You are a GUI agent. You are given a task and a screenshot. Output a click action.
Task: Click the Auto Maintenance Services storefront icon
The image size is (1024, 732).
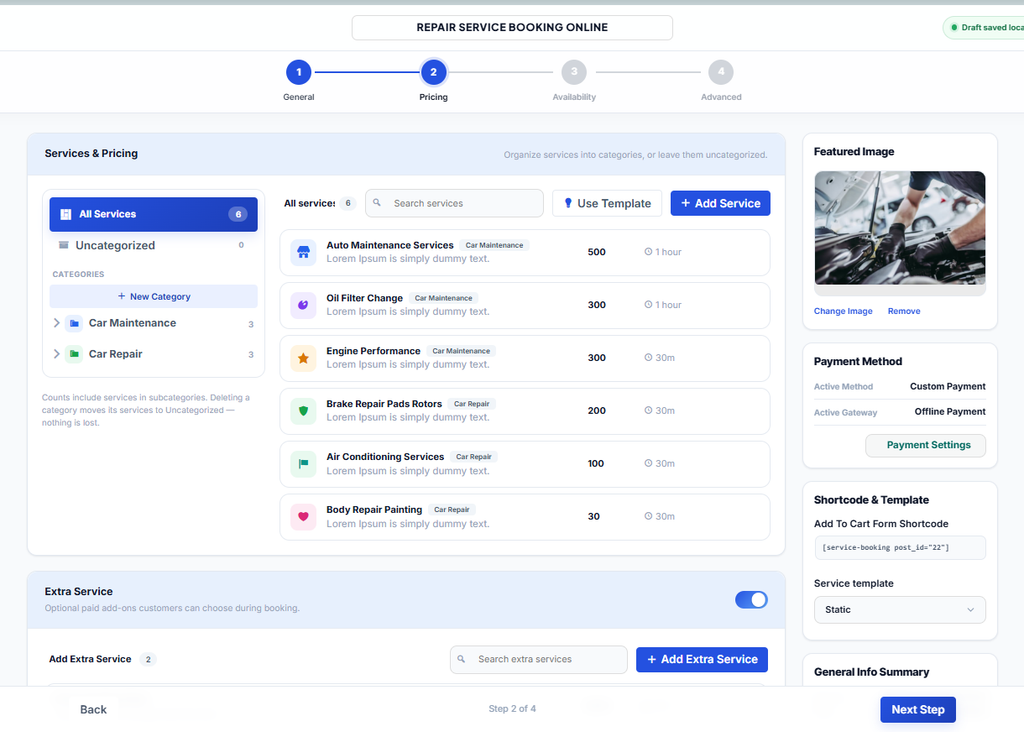pyautogui.click(x=303, y=252)
